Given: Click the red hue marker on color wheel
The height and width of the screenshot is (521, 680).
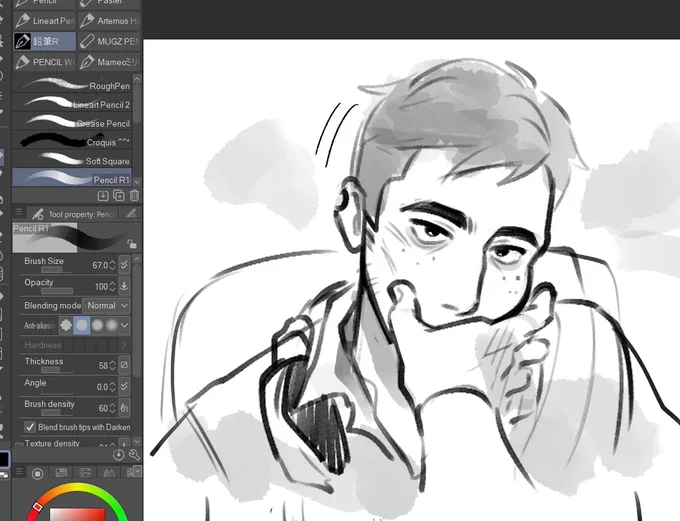Looking at the screenshot, I should [x=38, y=506].
